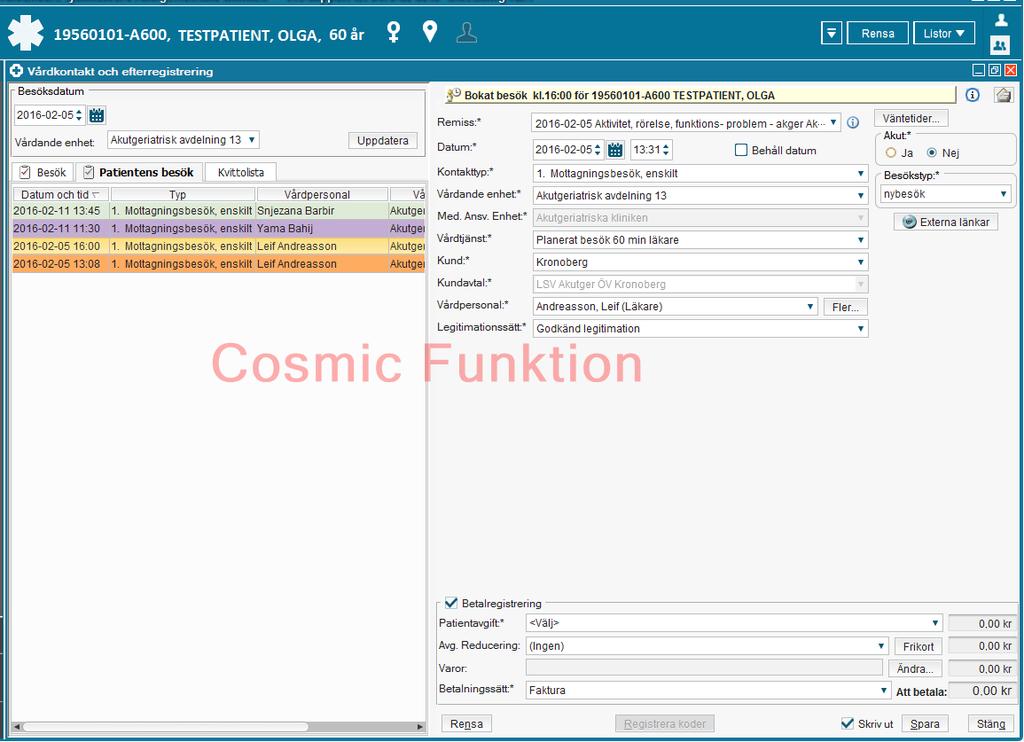Click the time stepper showing 13:31

pos(665,150)
